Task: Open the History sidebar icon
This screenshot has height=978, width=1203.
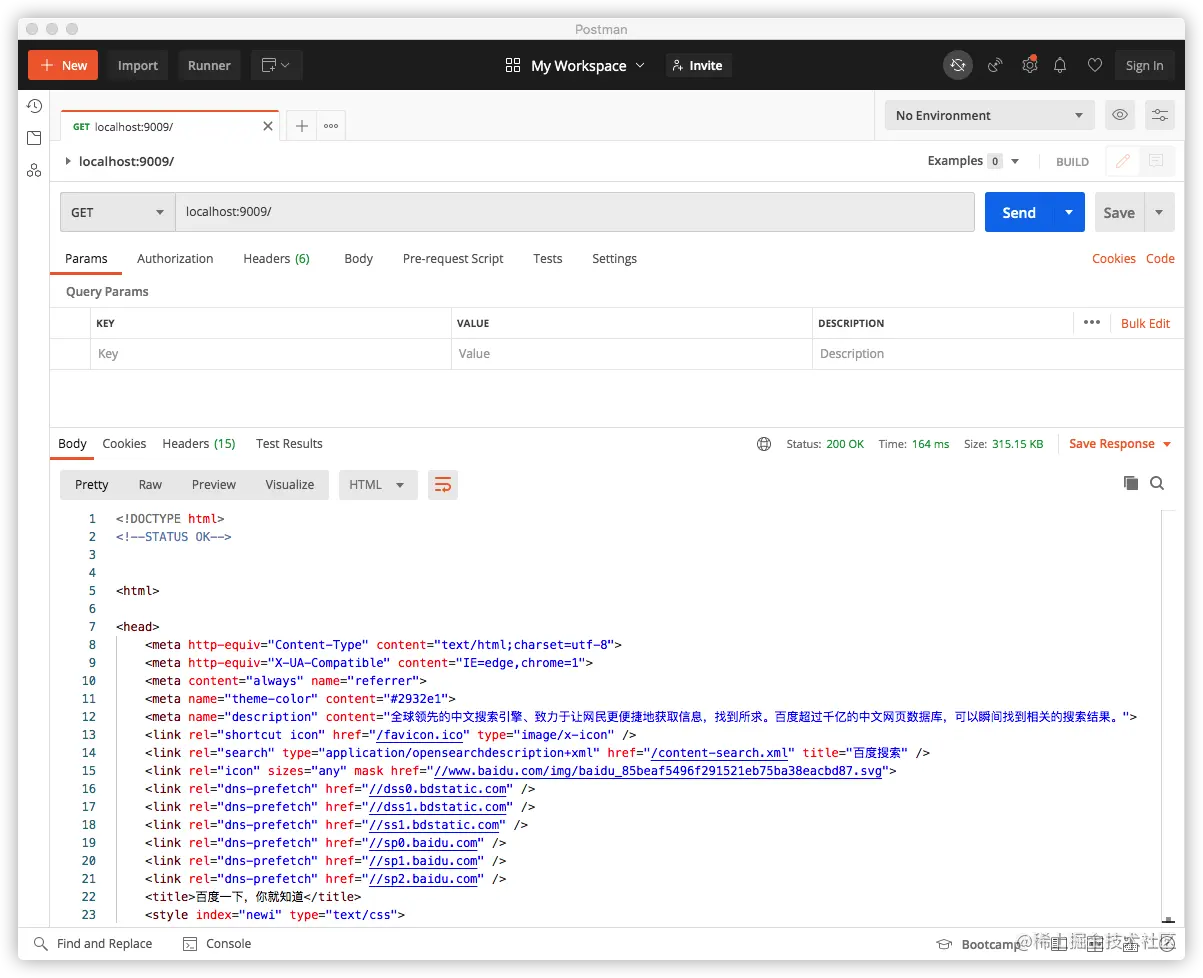Action: 34,106
